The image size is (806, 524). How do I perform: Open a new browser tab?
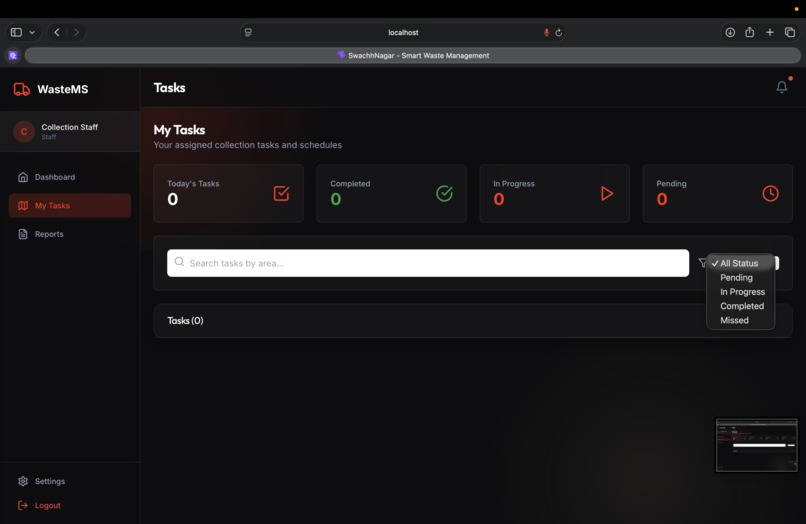point(770,32)
